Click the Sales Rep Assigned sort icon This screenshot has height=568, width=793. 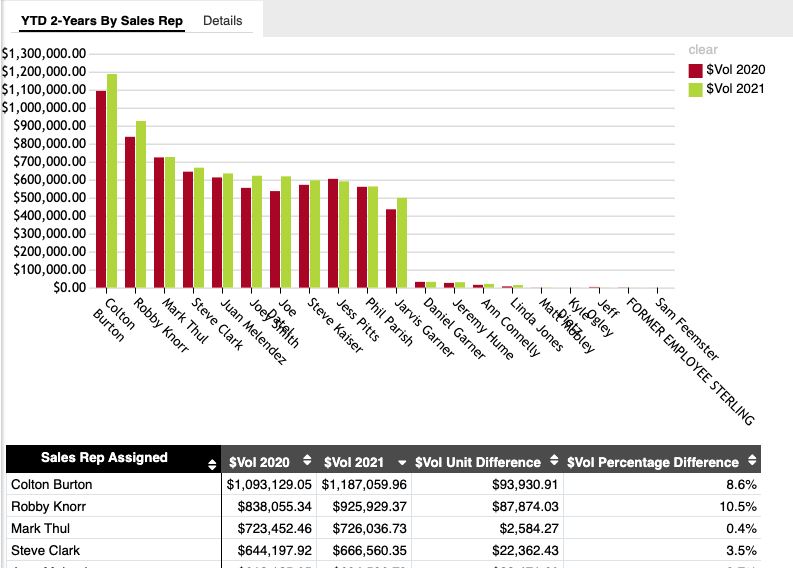tap(211, 464)
